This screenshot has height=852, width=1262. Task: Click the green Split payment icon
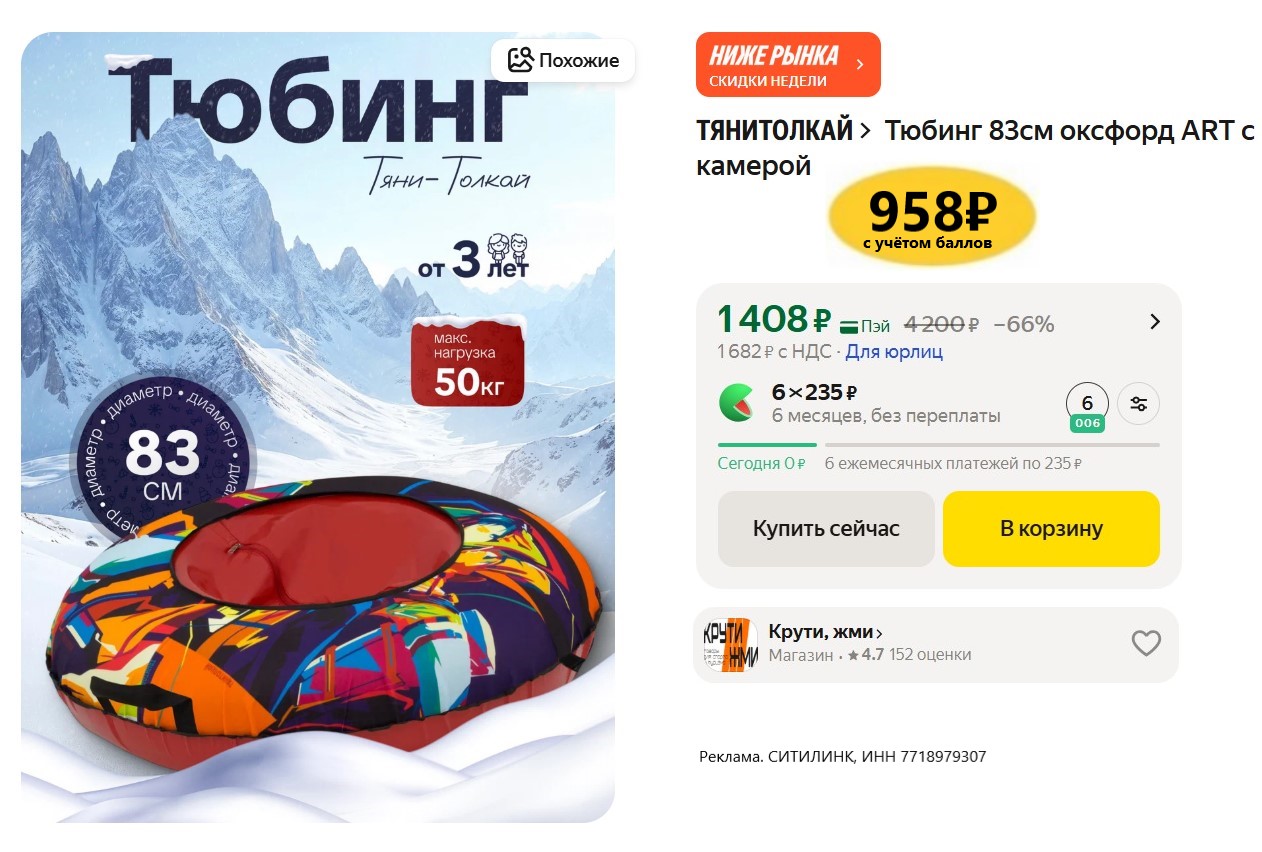[x=737, y=403]
